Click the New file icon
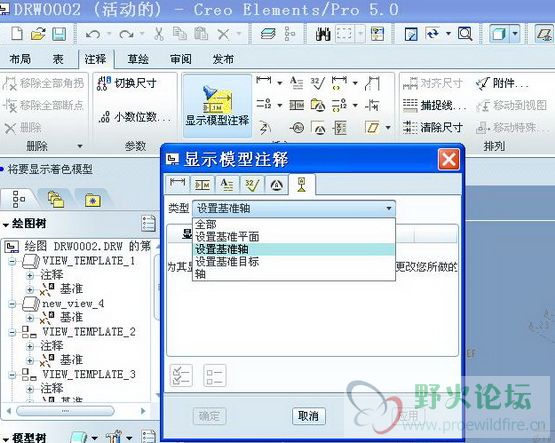 pyautogui.click(x=17, y=34)
